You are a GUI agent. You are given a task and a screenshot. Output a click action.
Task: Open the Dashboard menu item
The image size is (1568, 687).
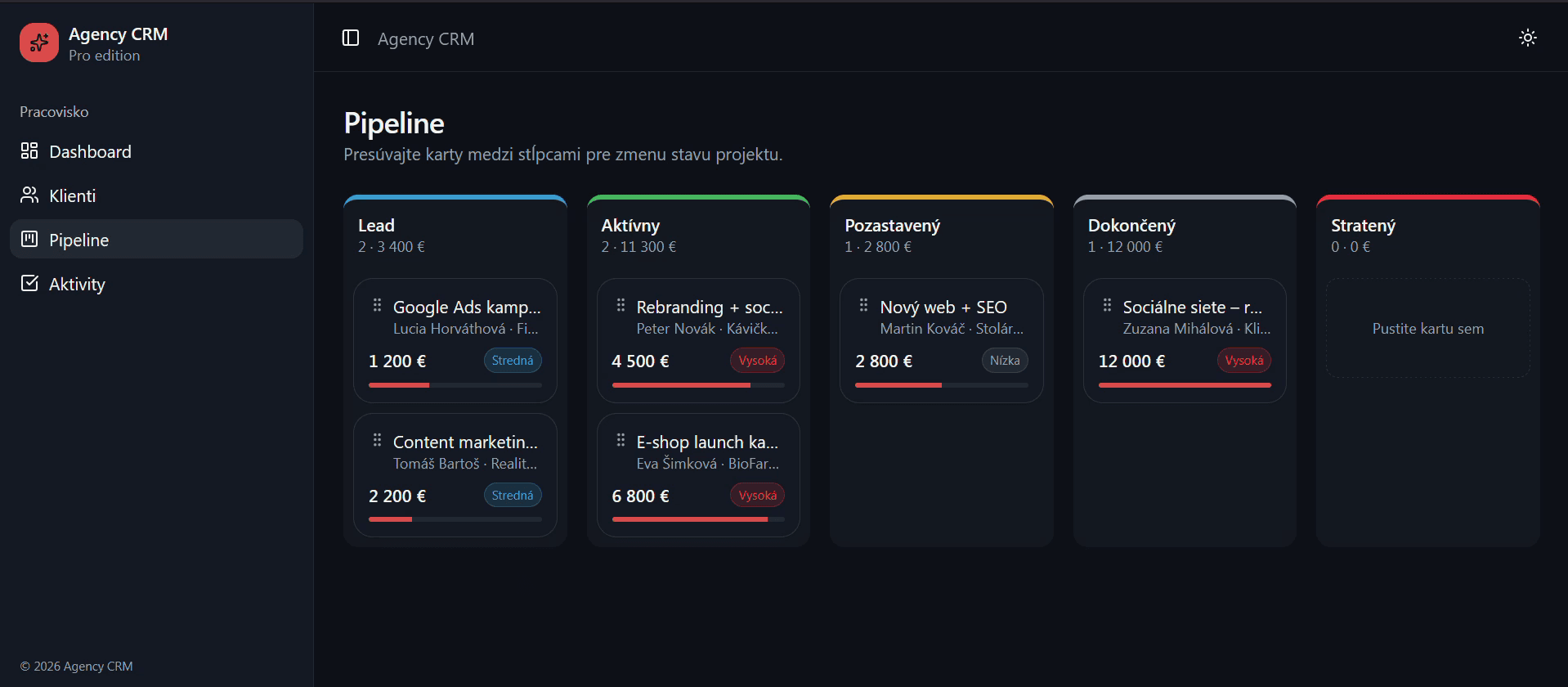[x=156, y=151]
